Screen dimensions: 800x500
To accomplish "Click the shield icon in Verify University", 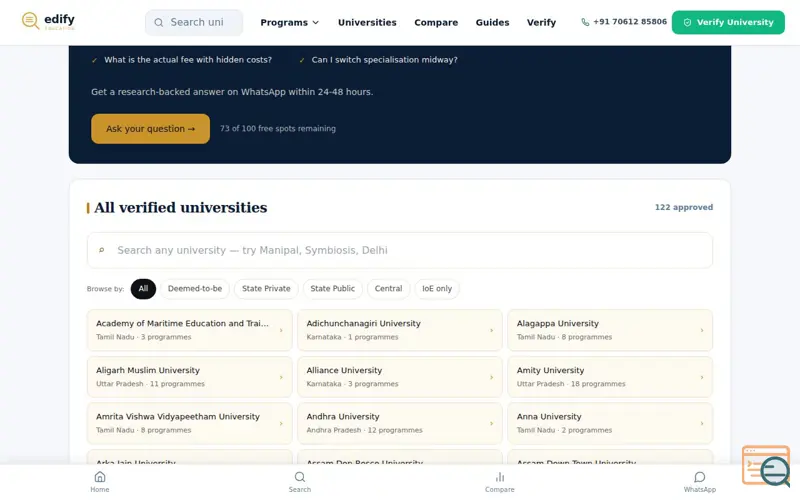I will [687, 22].
